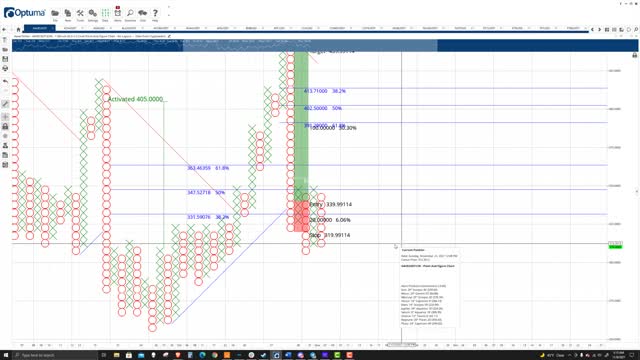Image resolution: width=640 pixels, height=360 pixels.
Task: Open the File menu folder icon
Action: tap(55, 13)
